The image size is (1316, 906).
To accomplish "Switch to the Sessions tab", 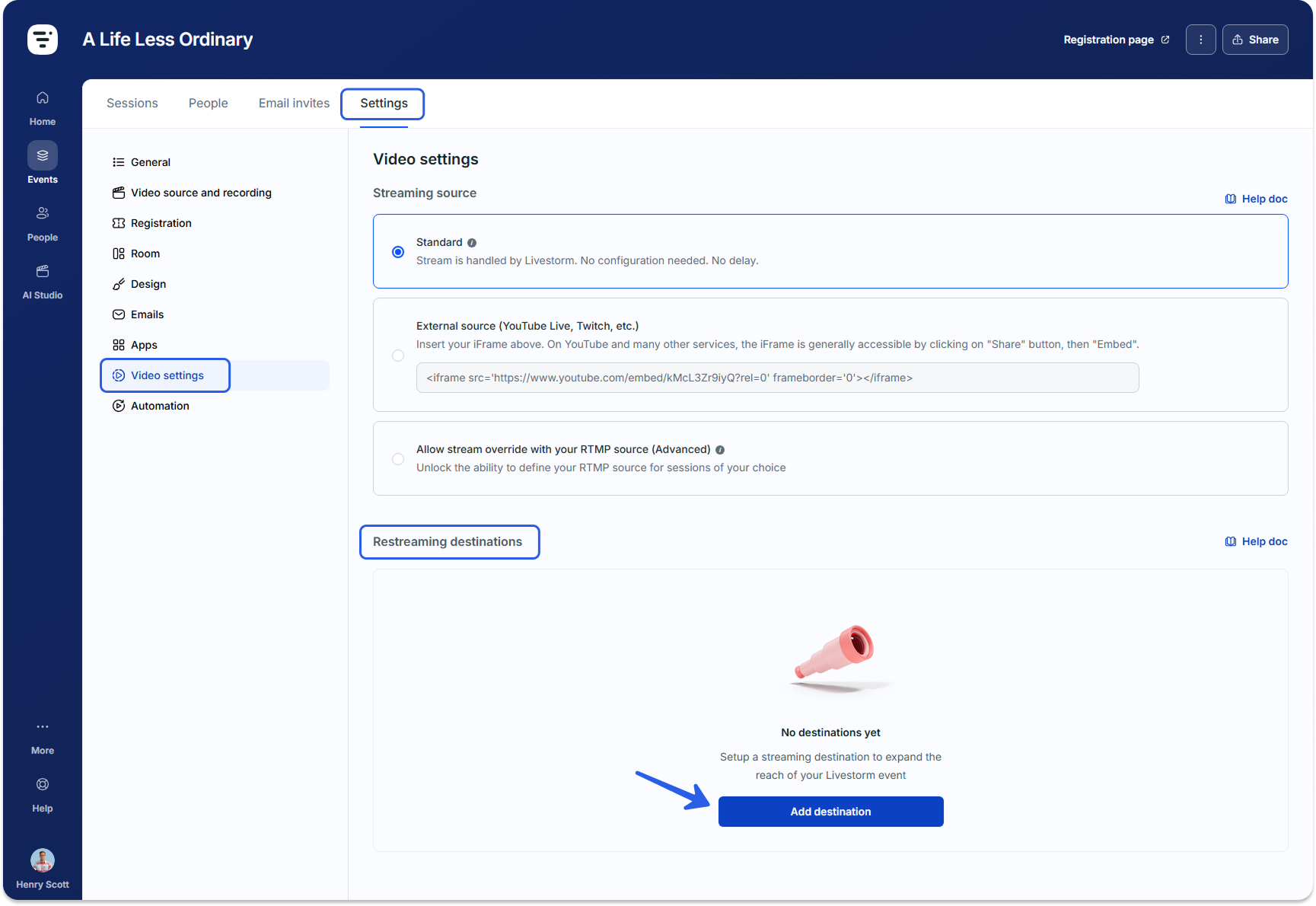I will [x=132, y=103].
